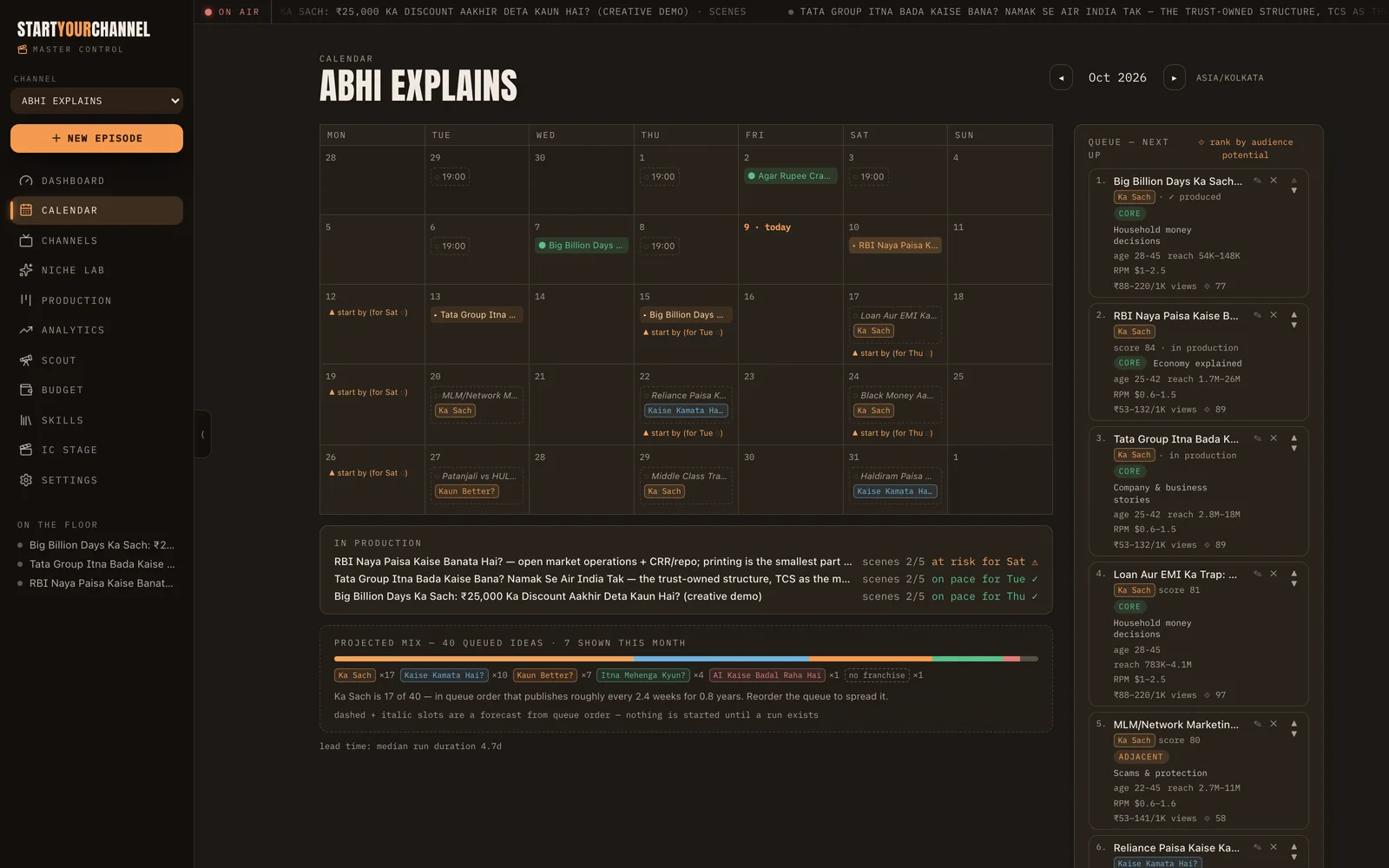1389x868 pixels.
Task: Go to the Production section
Action: pyautogui.click(x=96, y=300)
